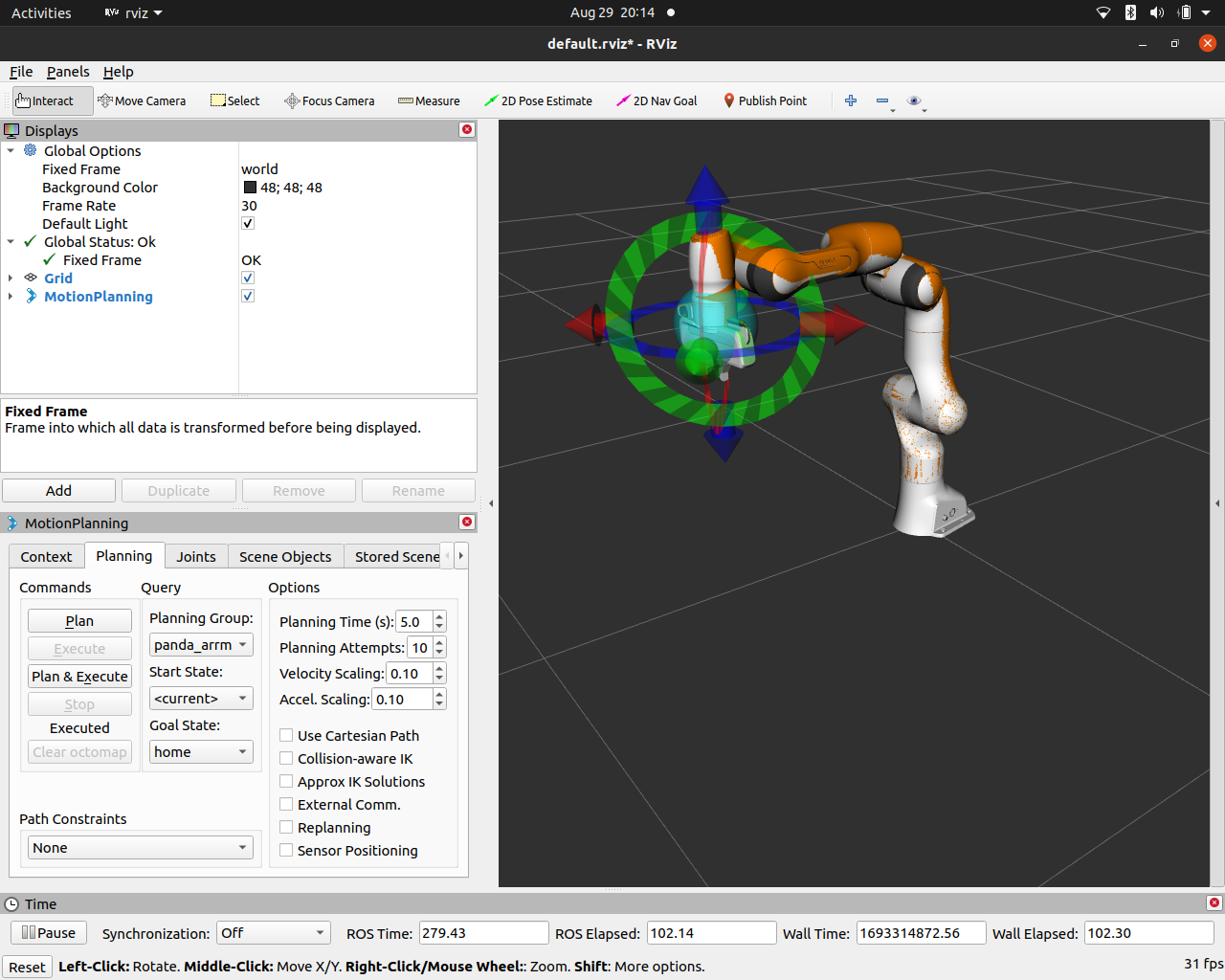Increment the Planning Time spinner
Screen dimensions: 1225x980
coord(439,616)
